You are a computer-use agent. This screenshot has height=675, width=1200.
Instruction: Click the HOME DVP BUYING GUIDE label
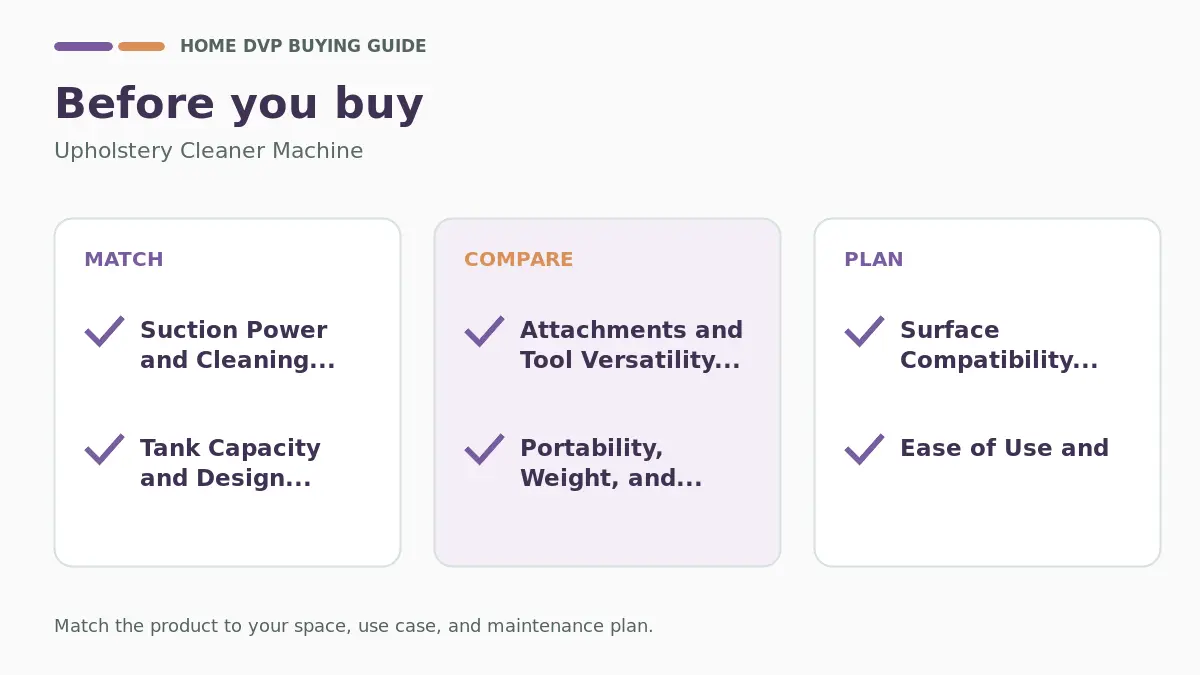(x=303, y=46)
